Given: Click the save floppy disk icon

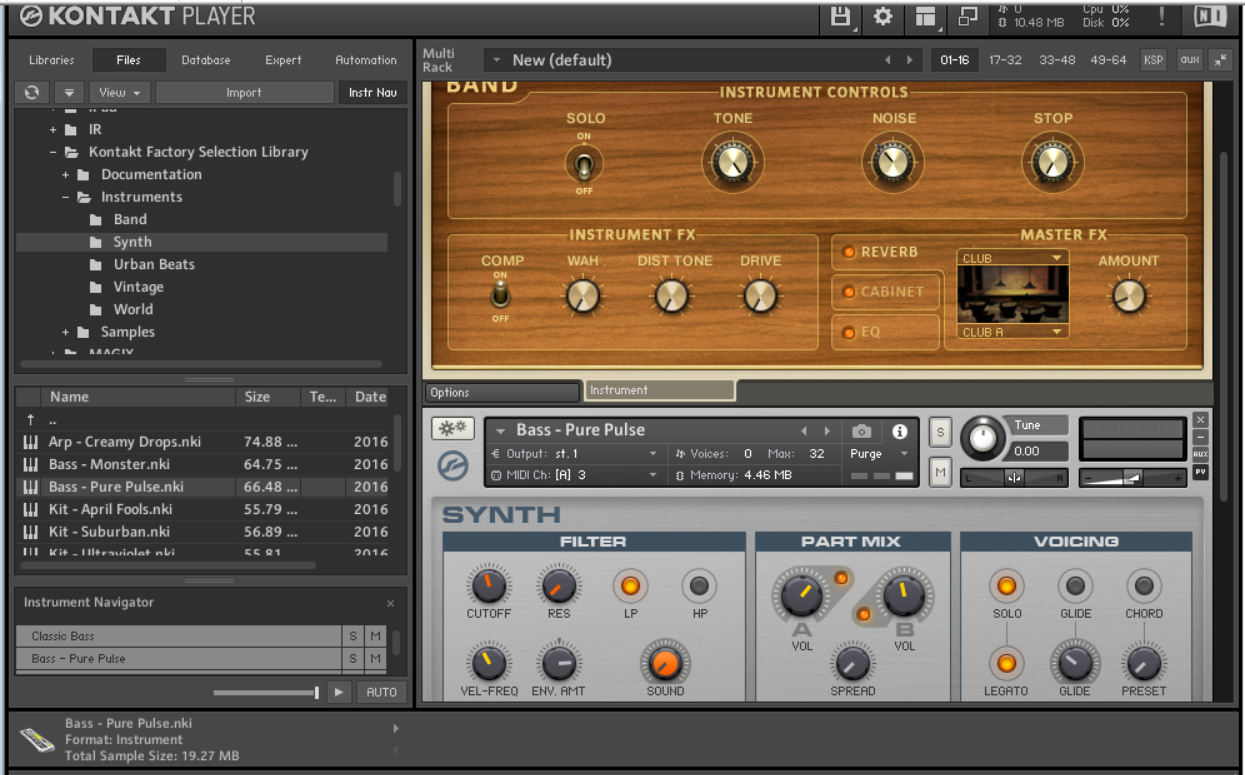Looking at the screenshot, I should pos(840,16).
